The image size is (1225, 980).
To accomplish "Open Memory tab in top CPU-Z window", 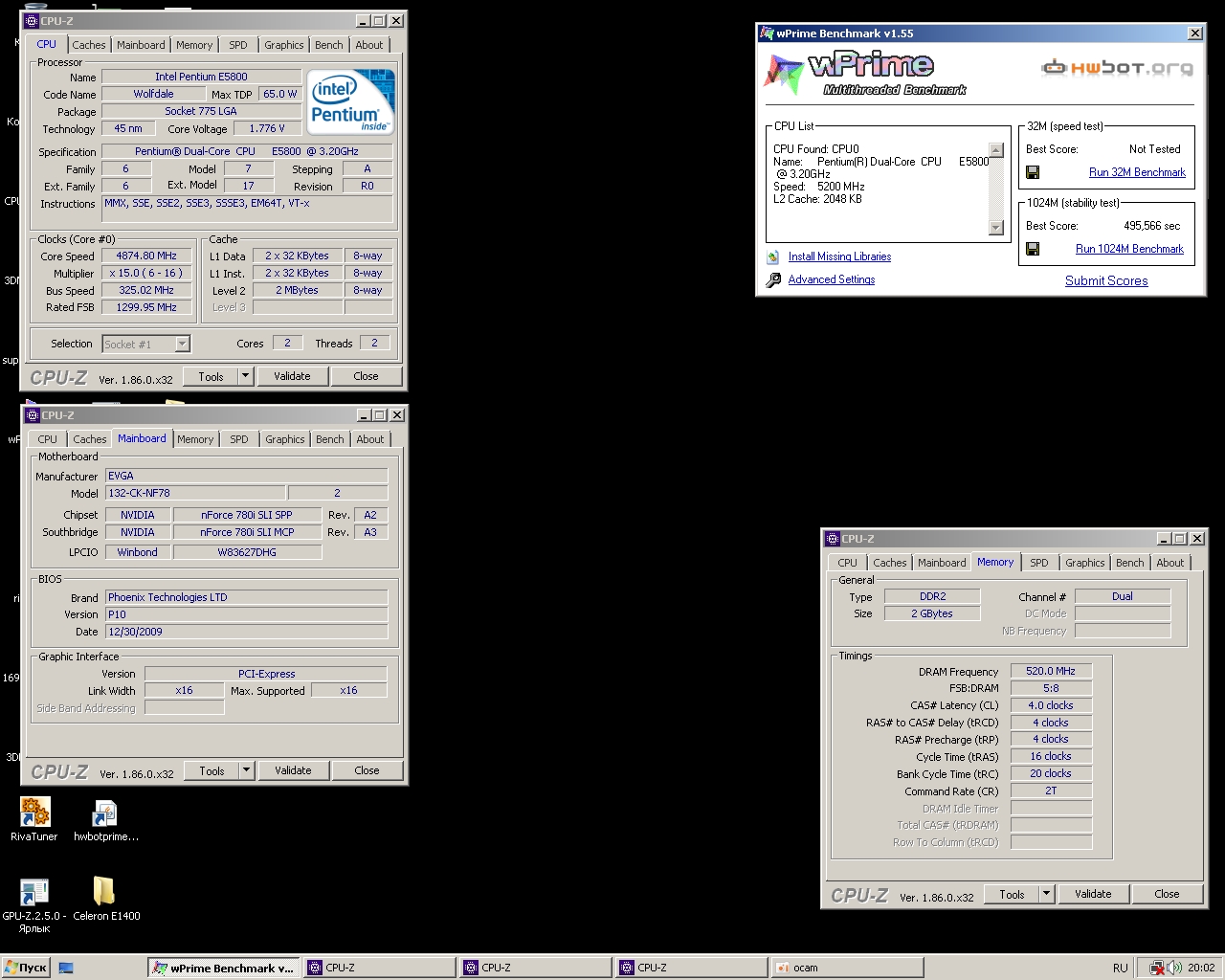I will click(194, 45).
